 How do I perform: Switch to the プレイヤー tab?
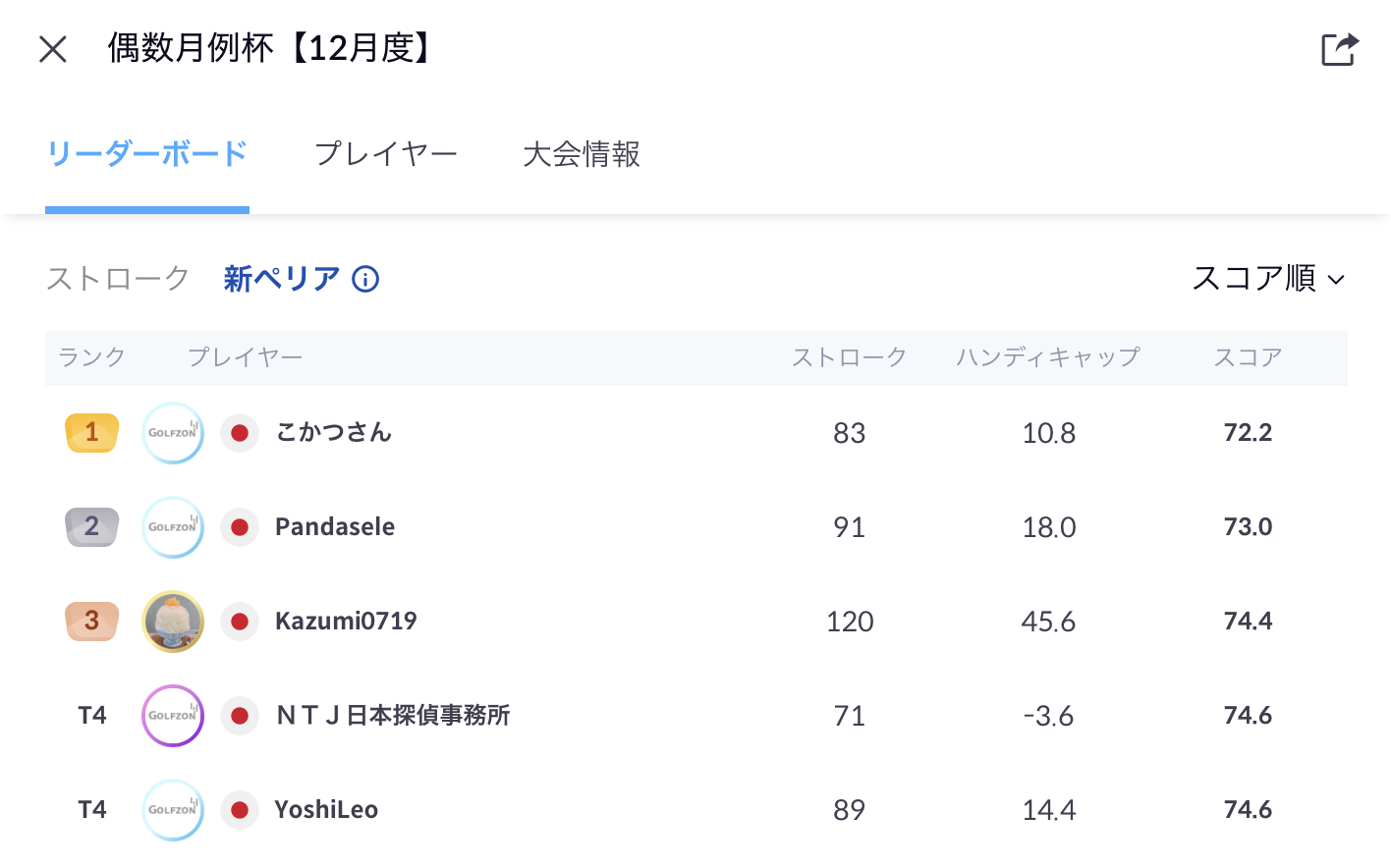[x=386, y=154]
